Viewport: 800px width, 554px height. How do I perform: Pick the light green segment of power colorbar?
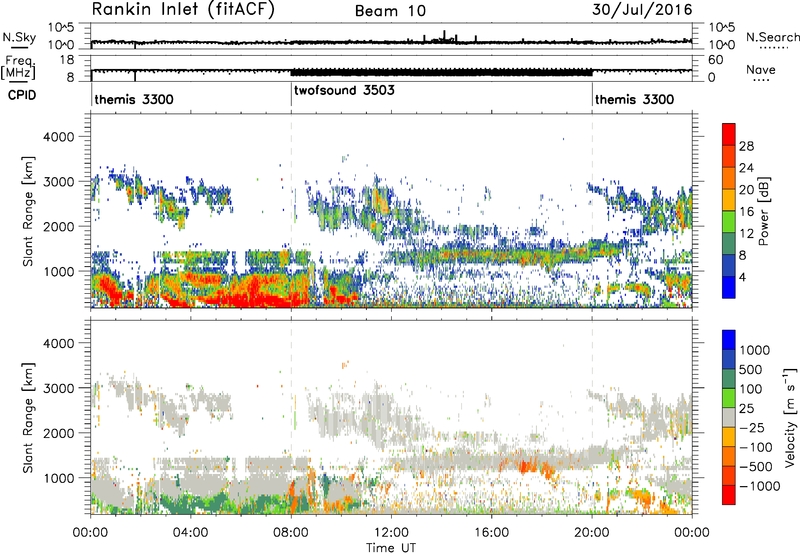coord(729,222)
